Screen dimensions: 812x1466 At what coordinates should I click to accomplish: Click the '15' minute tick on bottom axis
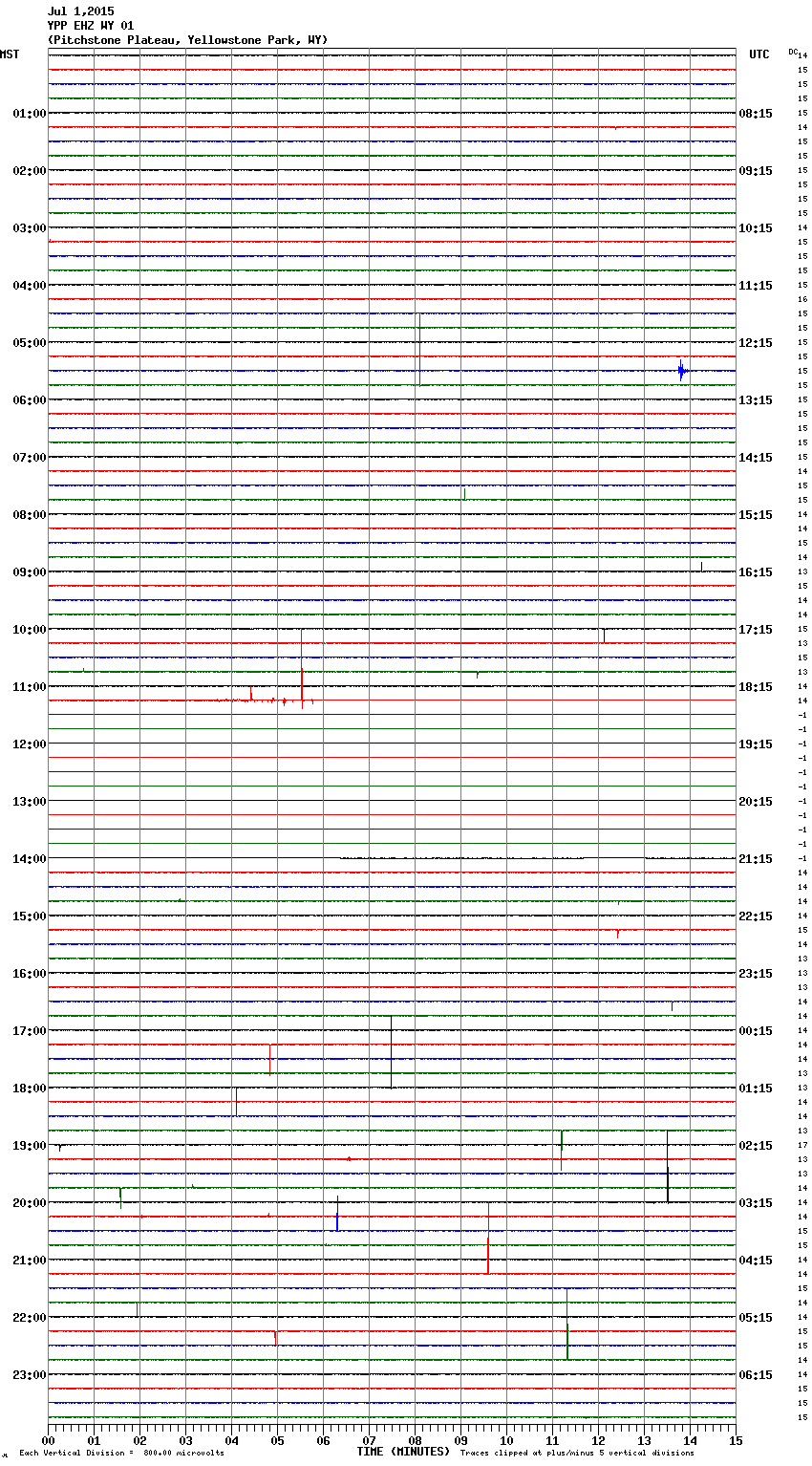tap(736, 1440)
